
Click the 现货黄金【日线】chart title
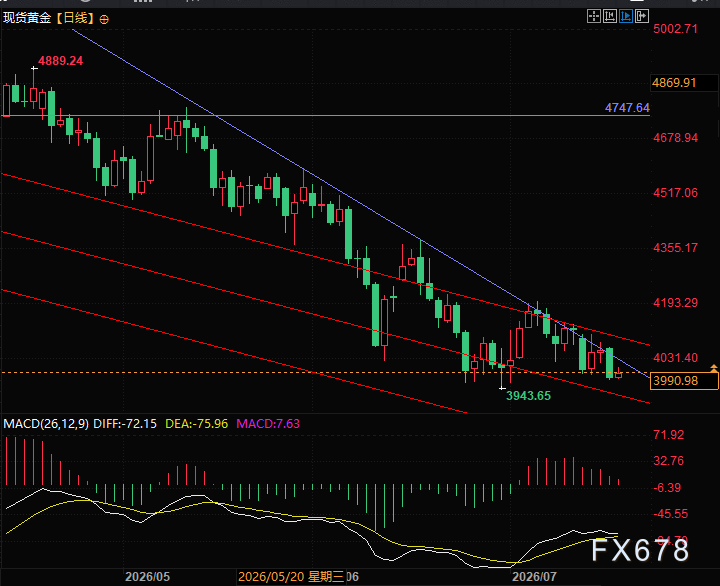coord(50,18)
